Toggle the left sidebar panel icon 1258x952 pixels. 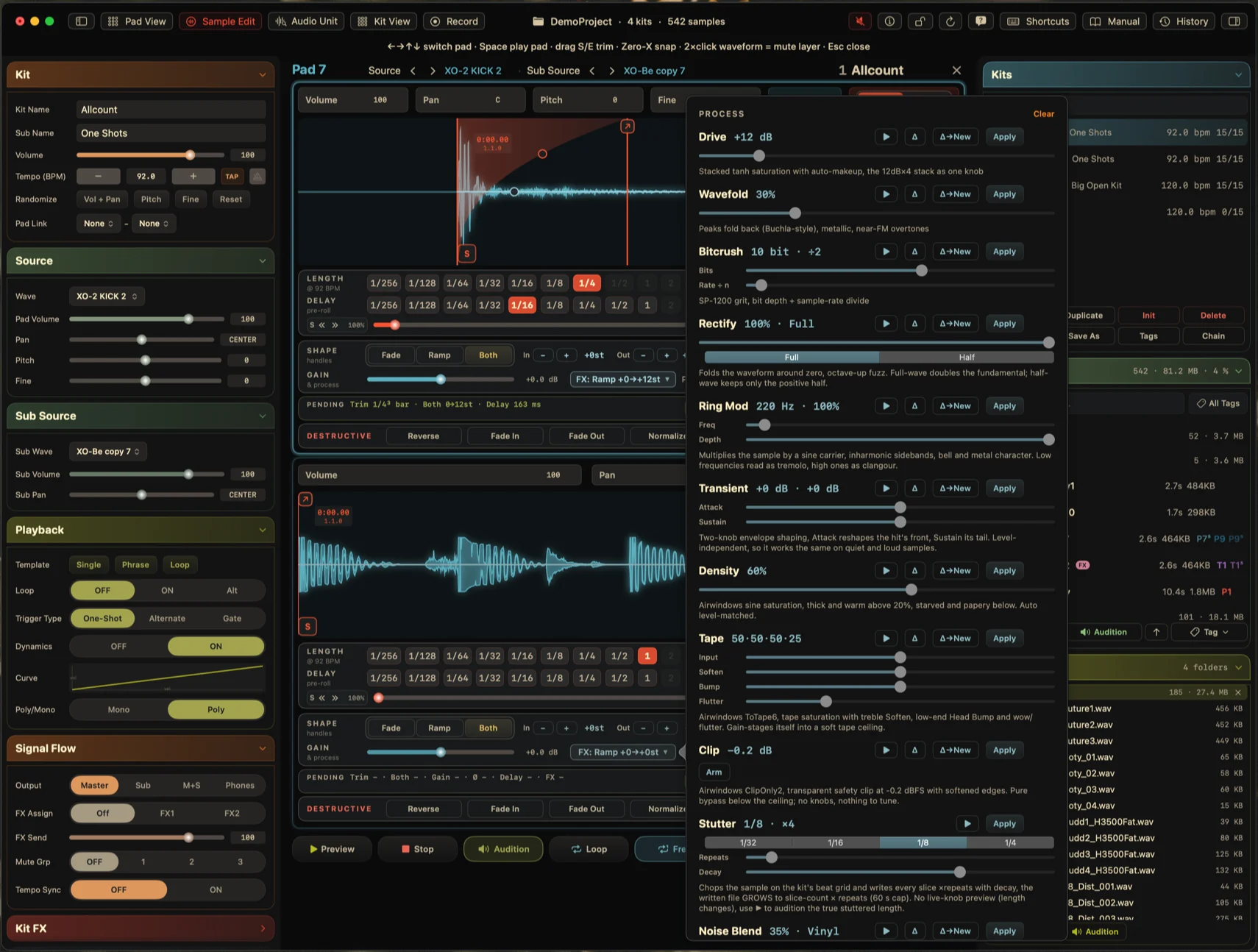point(82,21)
